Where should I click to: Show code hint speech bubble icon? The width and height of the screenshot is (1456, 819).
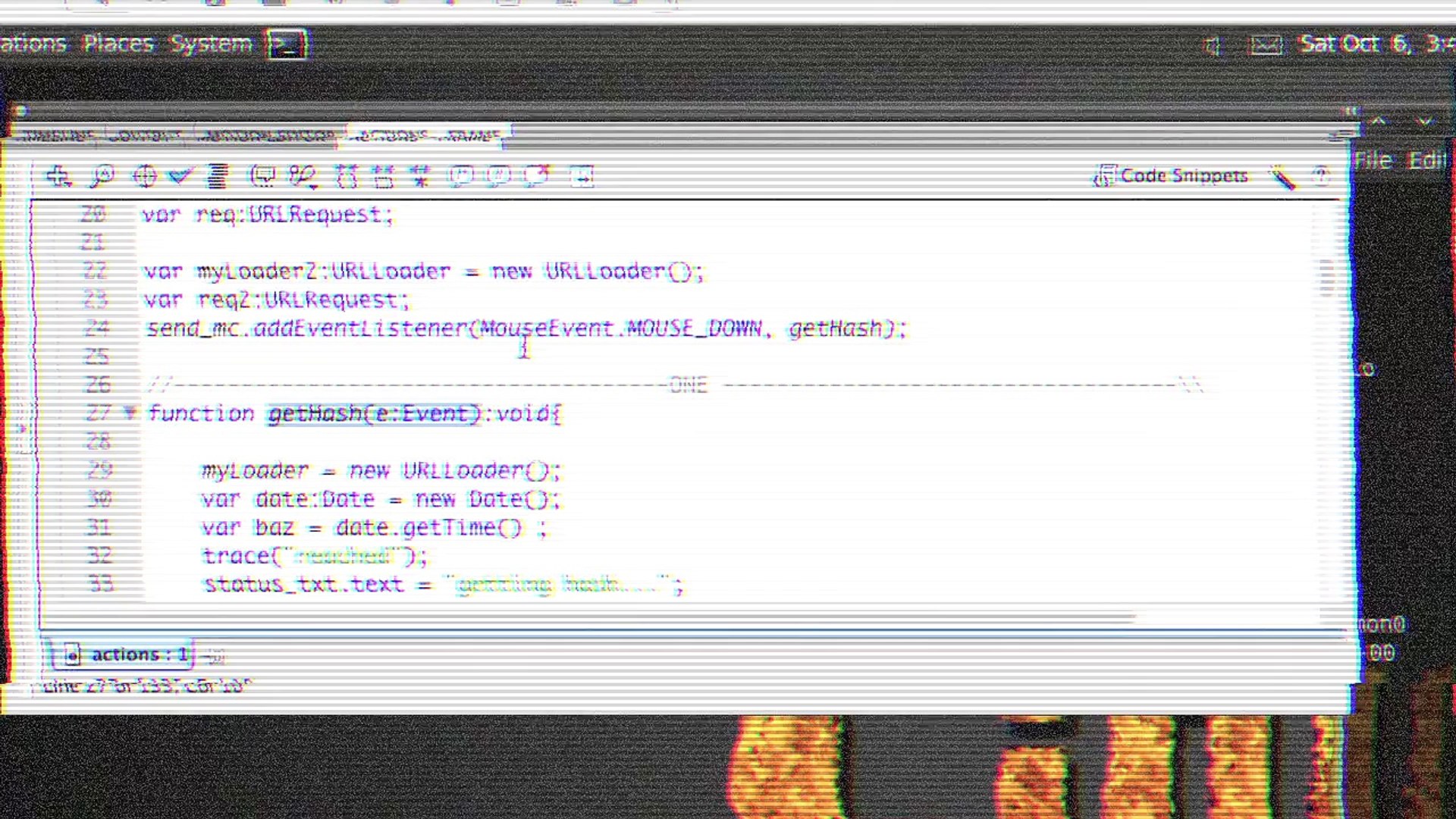pos(262,176)
